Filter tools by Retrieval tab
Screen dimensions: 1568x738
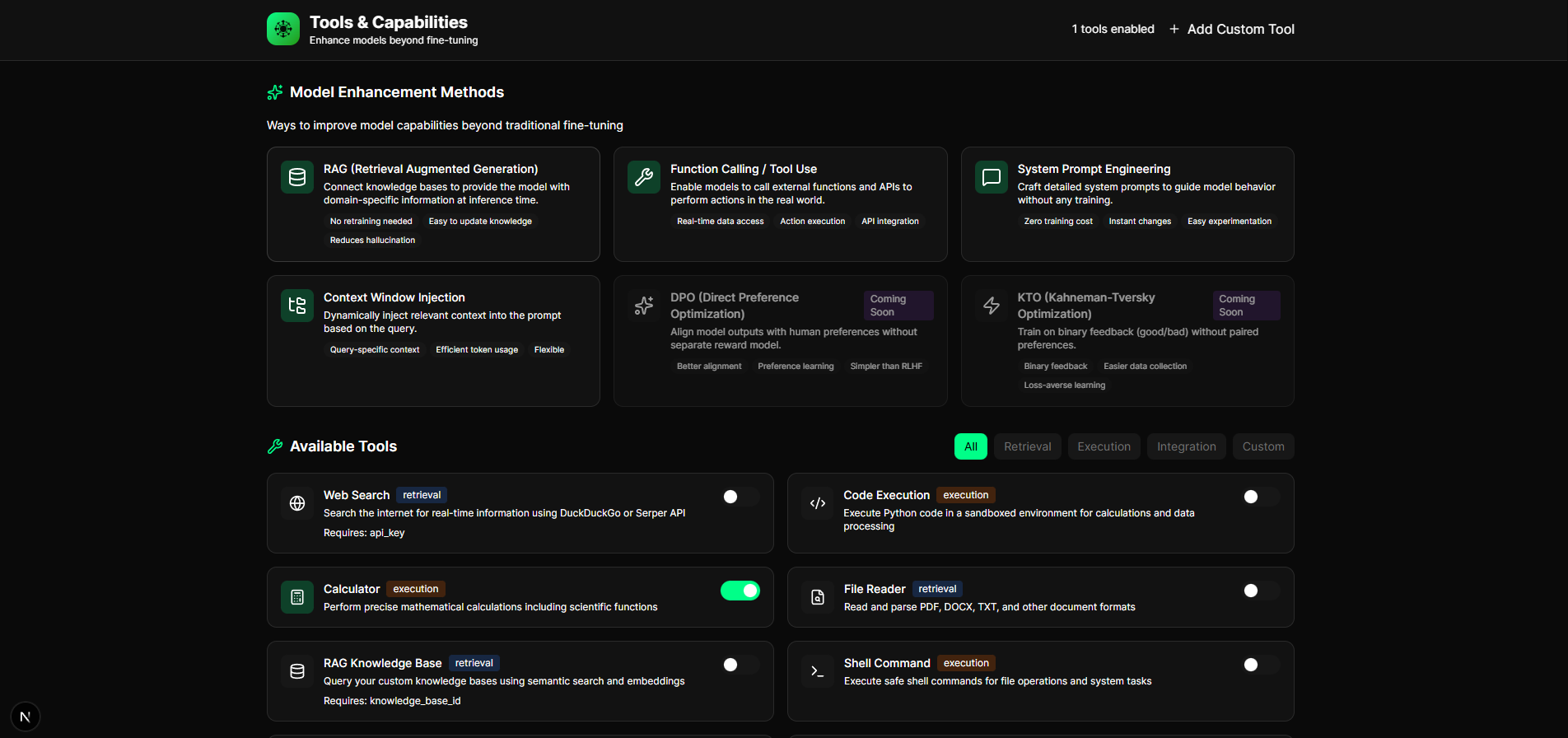tap(1027, 446)
